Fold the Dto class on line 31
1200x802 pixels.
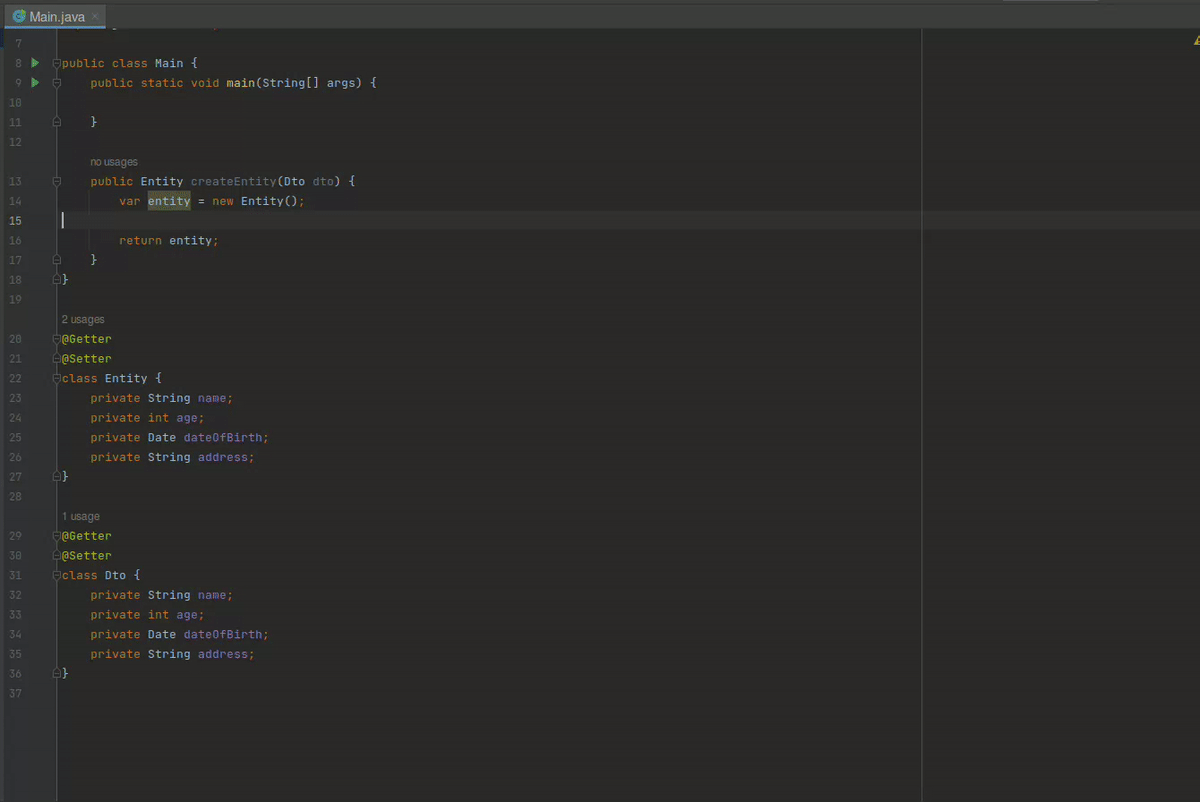[x=57, y=576]
